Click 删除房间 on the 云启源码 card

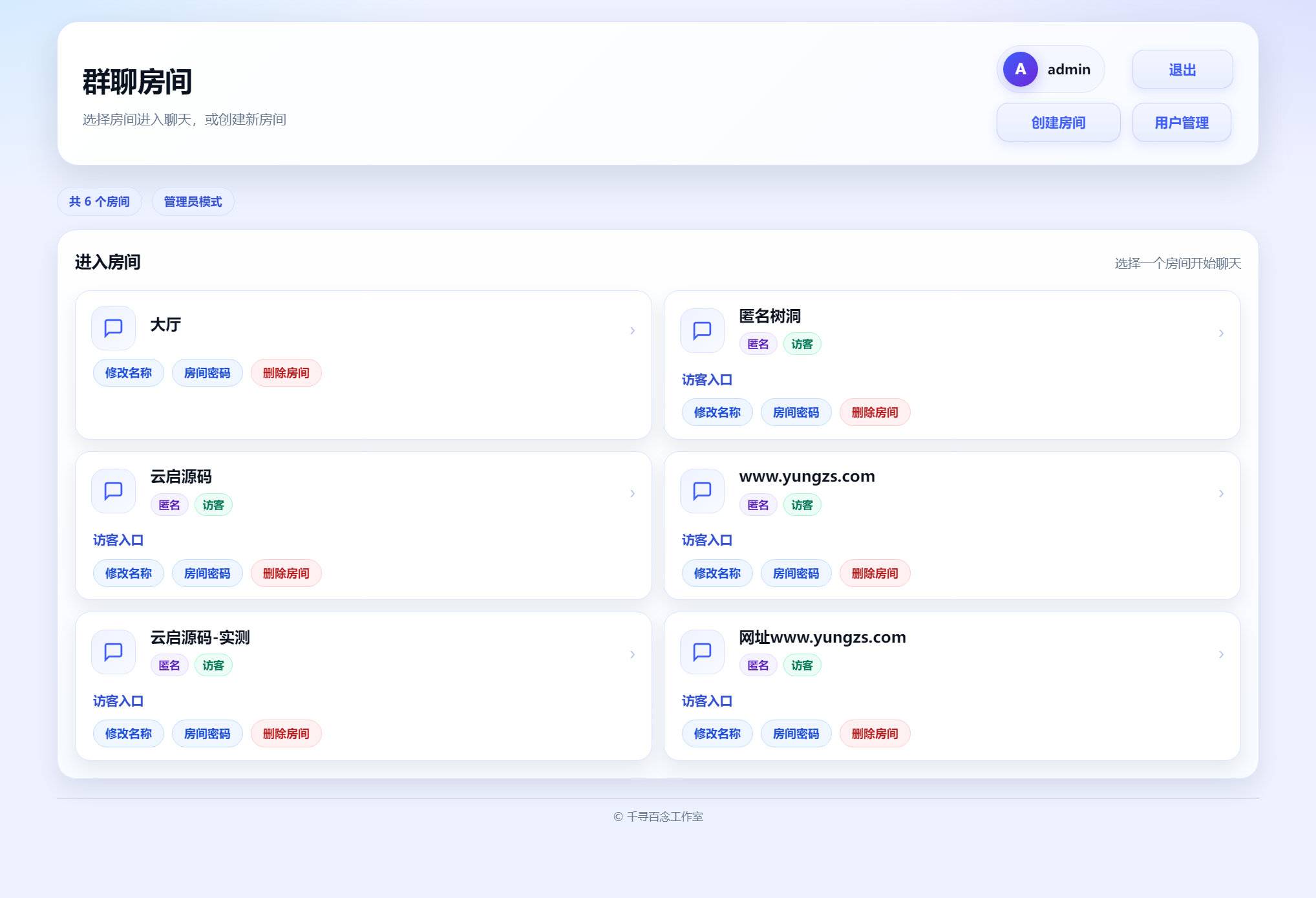coord(286,573)
